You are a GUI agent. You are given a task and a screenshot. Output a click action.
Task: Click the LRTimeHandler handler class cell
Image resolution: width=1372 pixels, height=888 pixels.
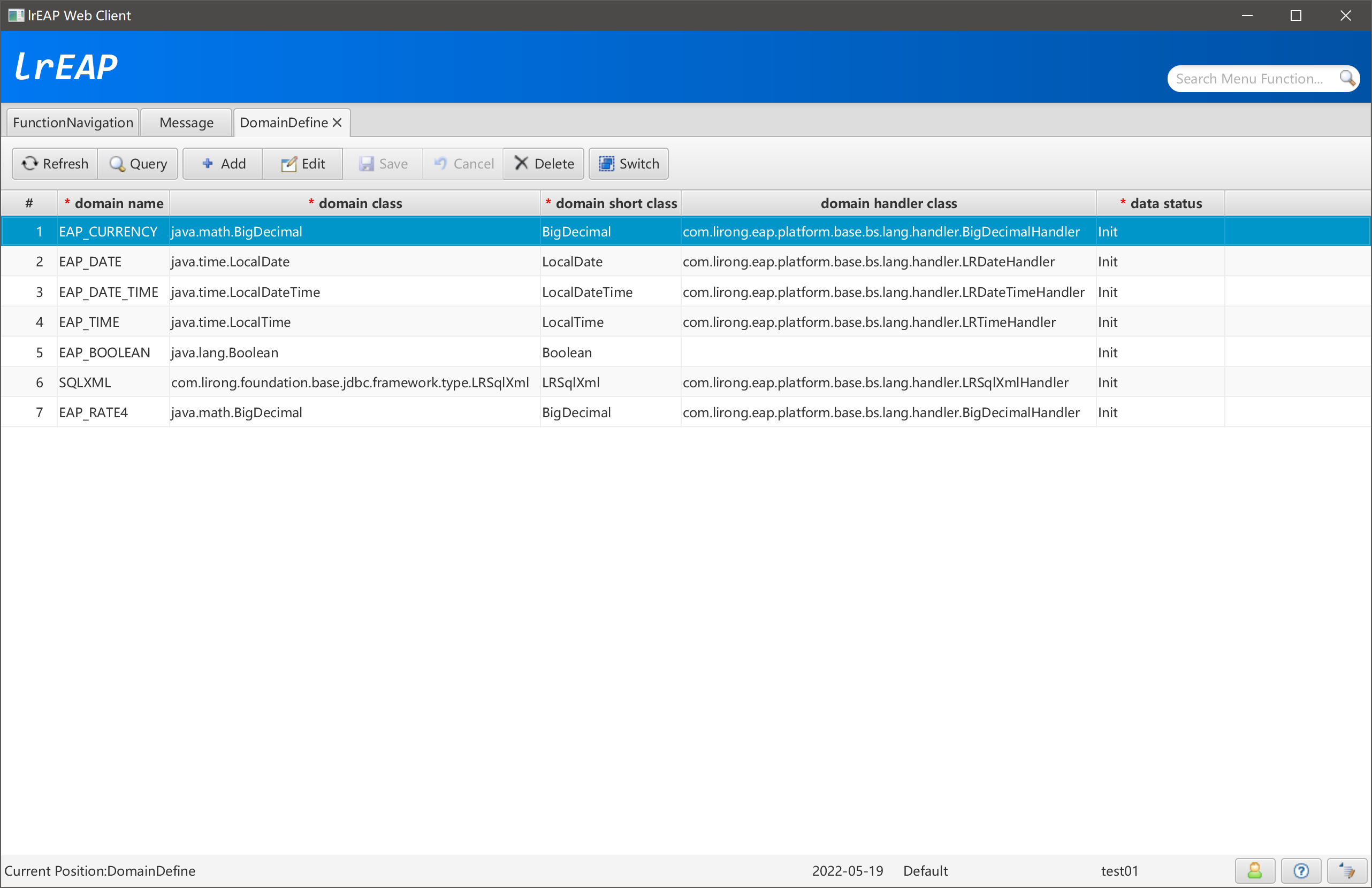click(x=888, y=322)
